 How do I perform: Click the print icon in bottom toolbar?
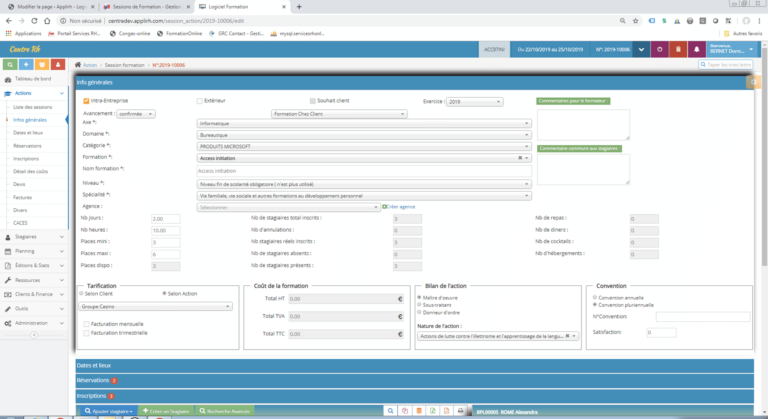pos(459,411)
